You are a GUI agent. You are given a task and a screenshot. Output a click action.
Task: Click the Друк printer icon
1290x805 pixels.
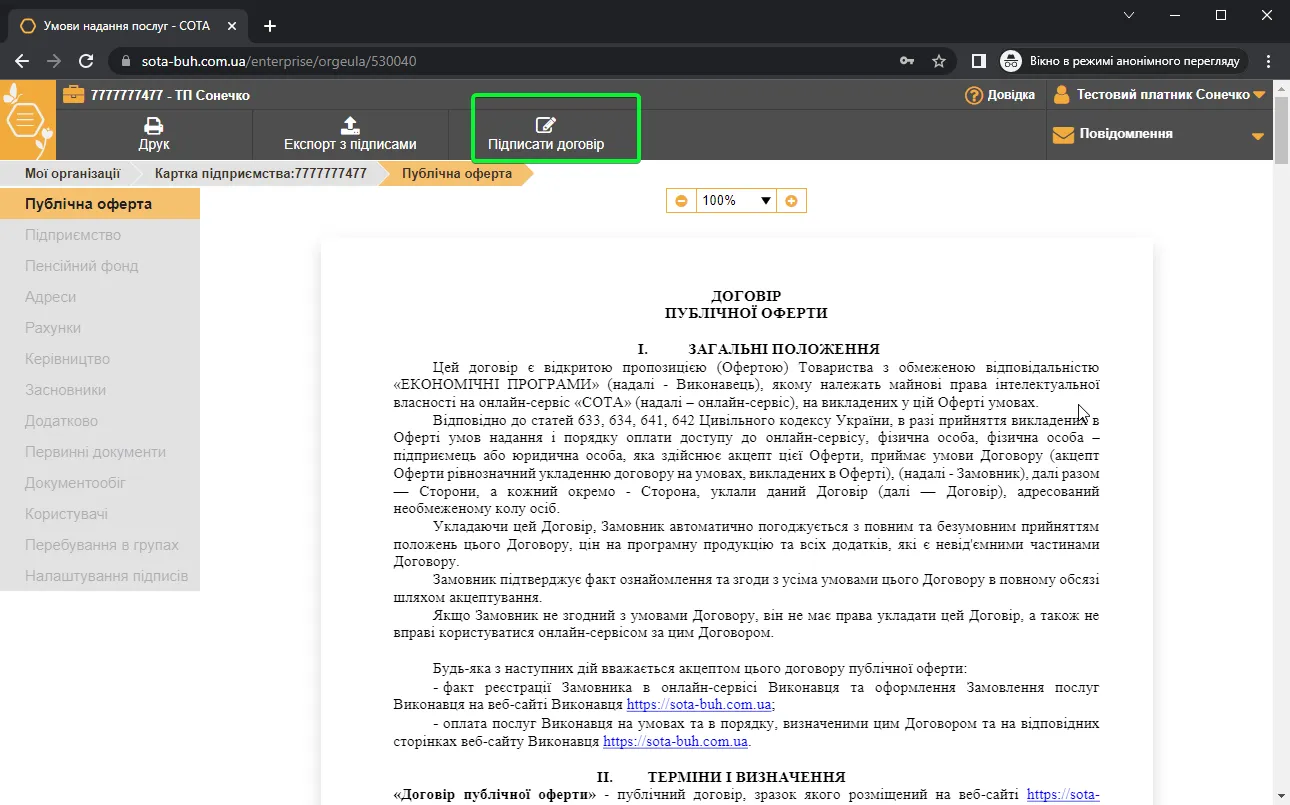pyautogui.click(x=154, y=126)
